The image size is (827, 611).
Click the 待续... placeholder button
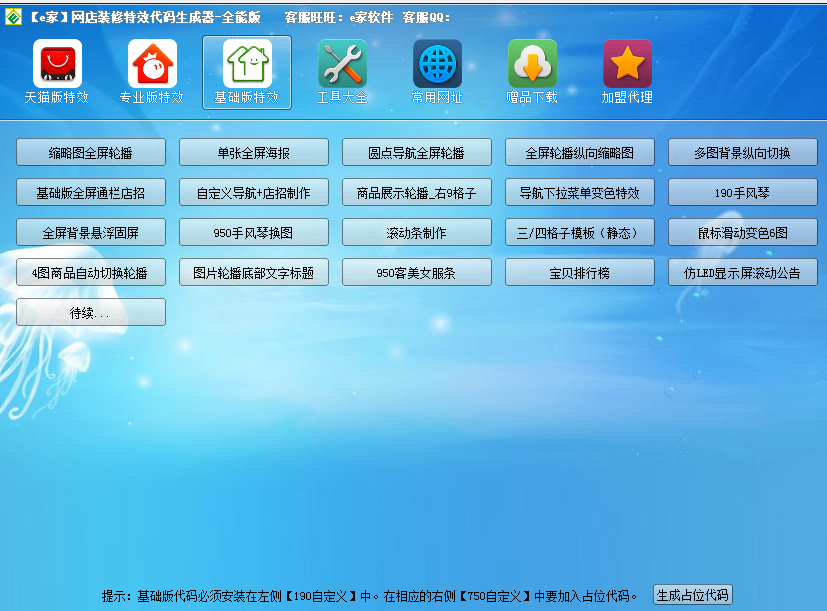click(91, 312)
